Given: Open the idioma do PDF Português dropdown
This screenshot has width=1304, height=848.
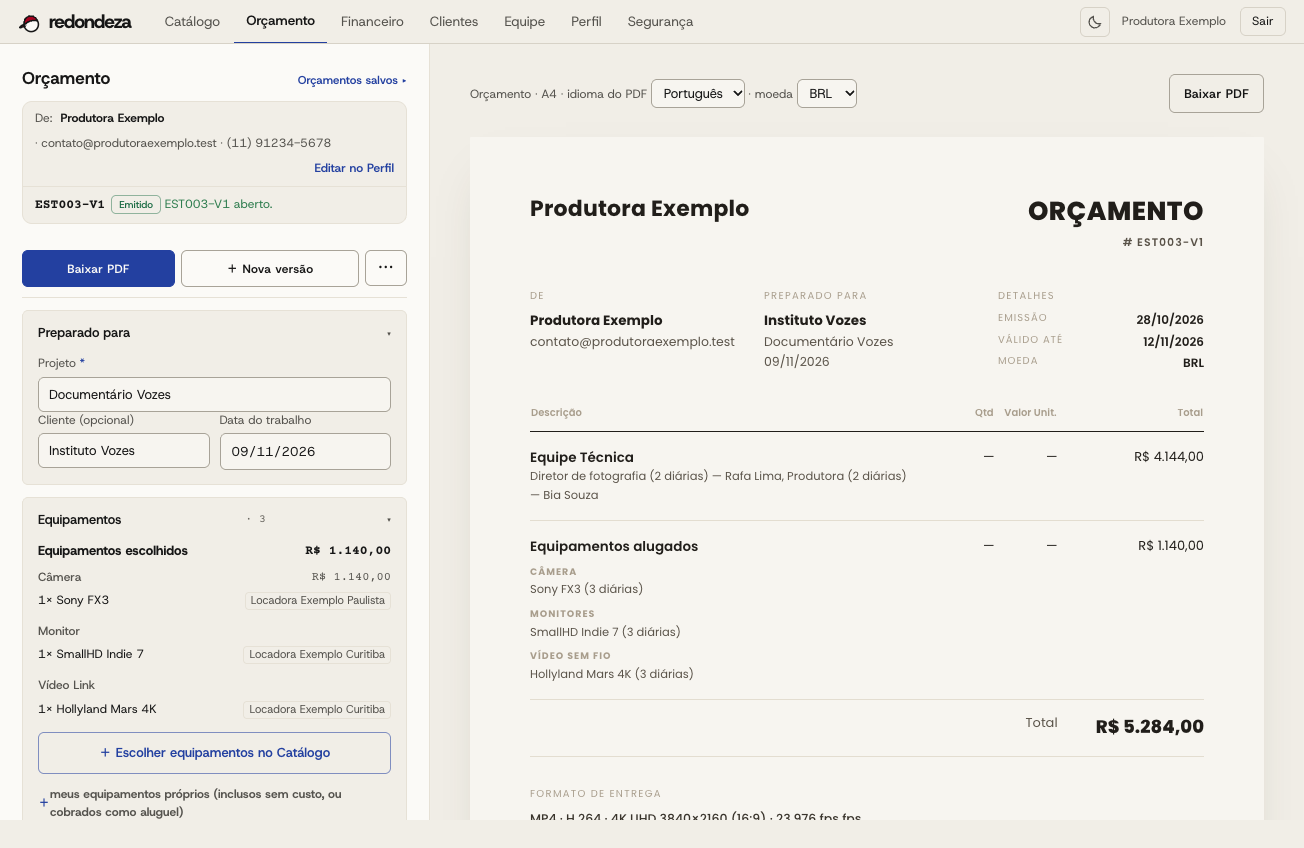Looking at the screenshot, I should pyautogui.click(x=698, y=93).
